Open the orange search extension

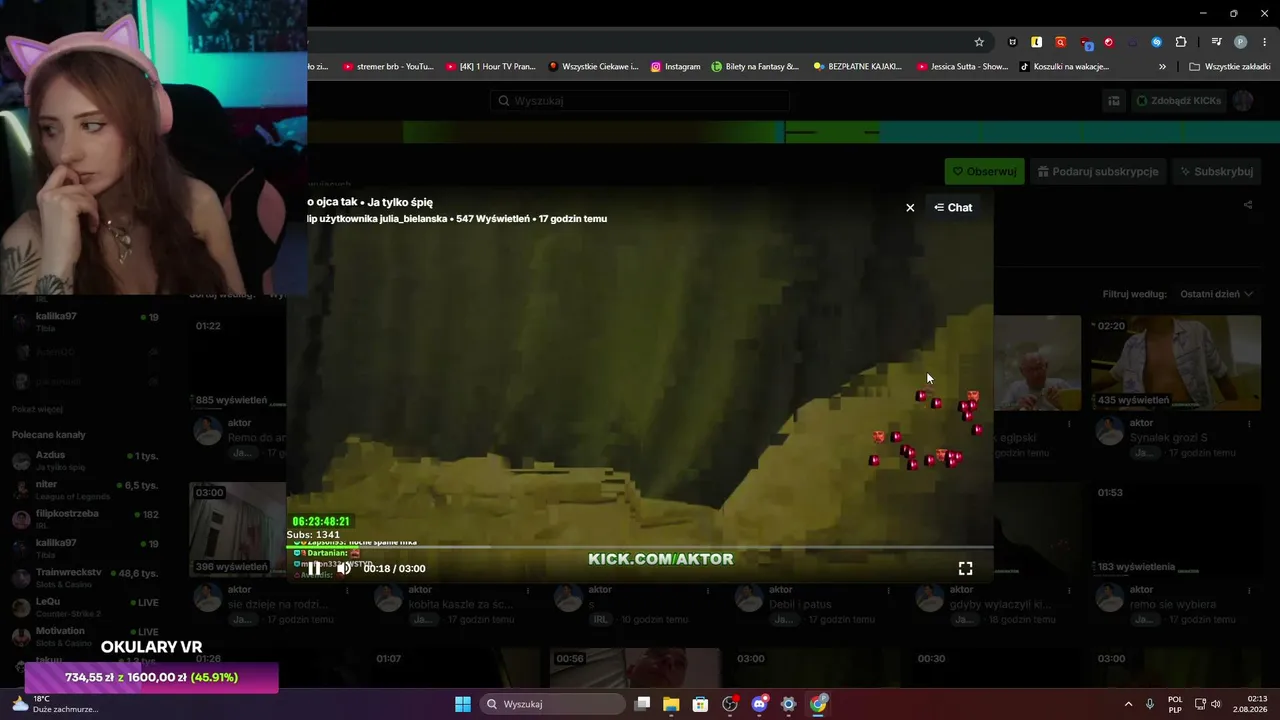pyautogui.click(x=1061, y=42)
